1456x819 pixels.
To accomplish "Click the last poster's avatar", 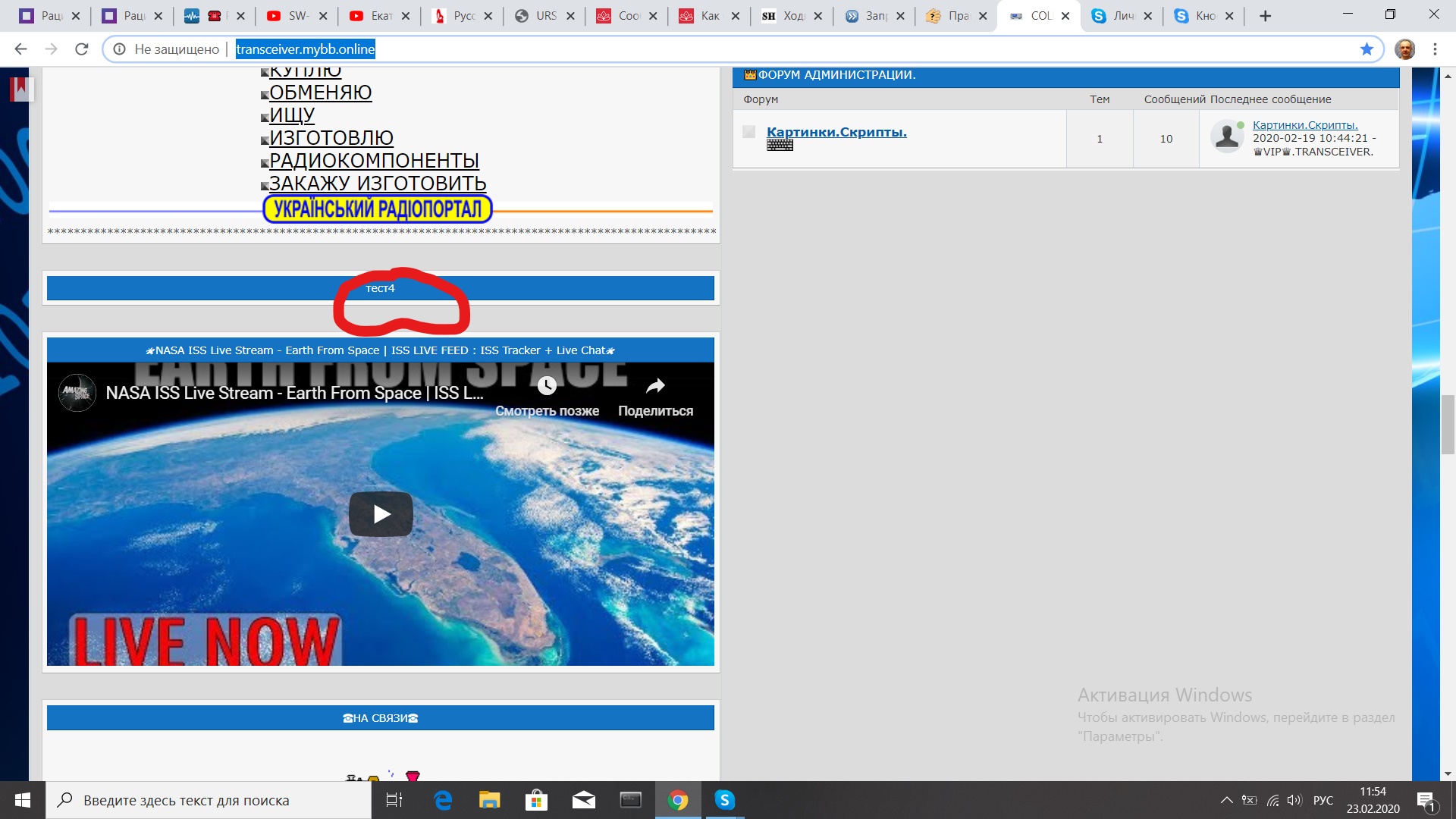I will (x=1226, y=137).
